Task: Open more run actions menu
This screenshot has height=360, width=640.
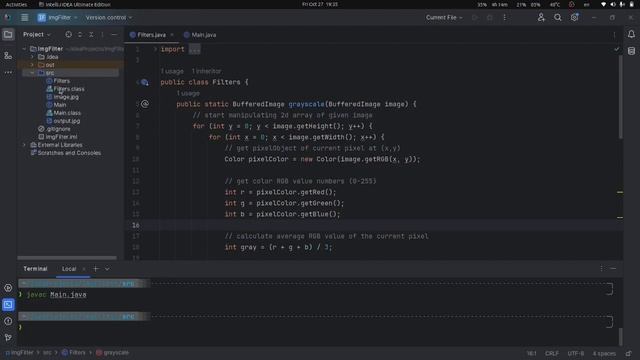Action: pos(504,18)
